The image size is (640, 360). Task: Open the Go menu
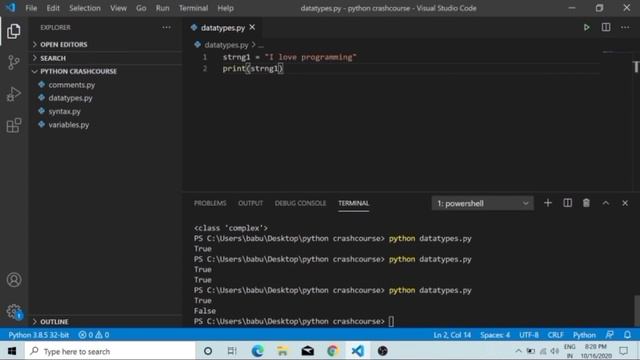click(141, 8)
